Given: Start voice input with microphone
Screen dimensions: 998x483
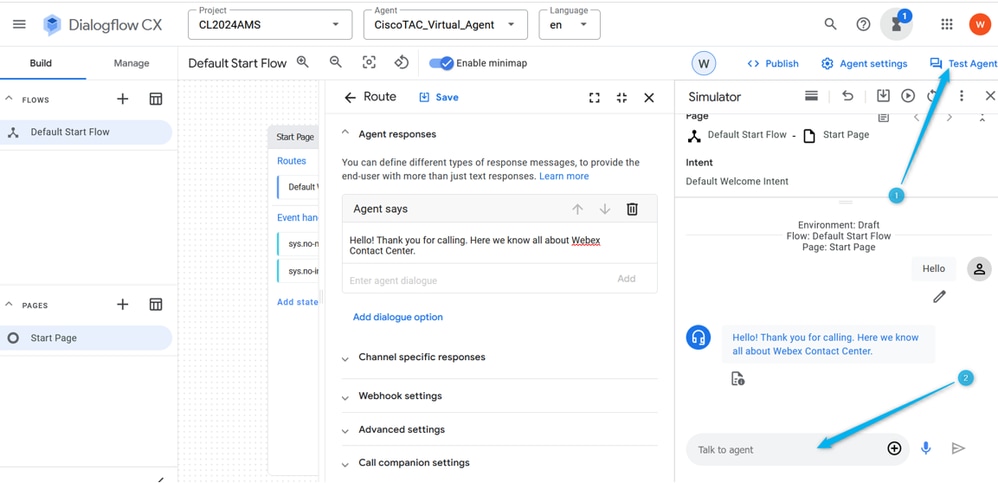Looking at the screenshot, I should point(926,449).
